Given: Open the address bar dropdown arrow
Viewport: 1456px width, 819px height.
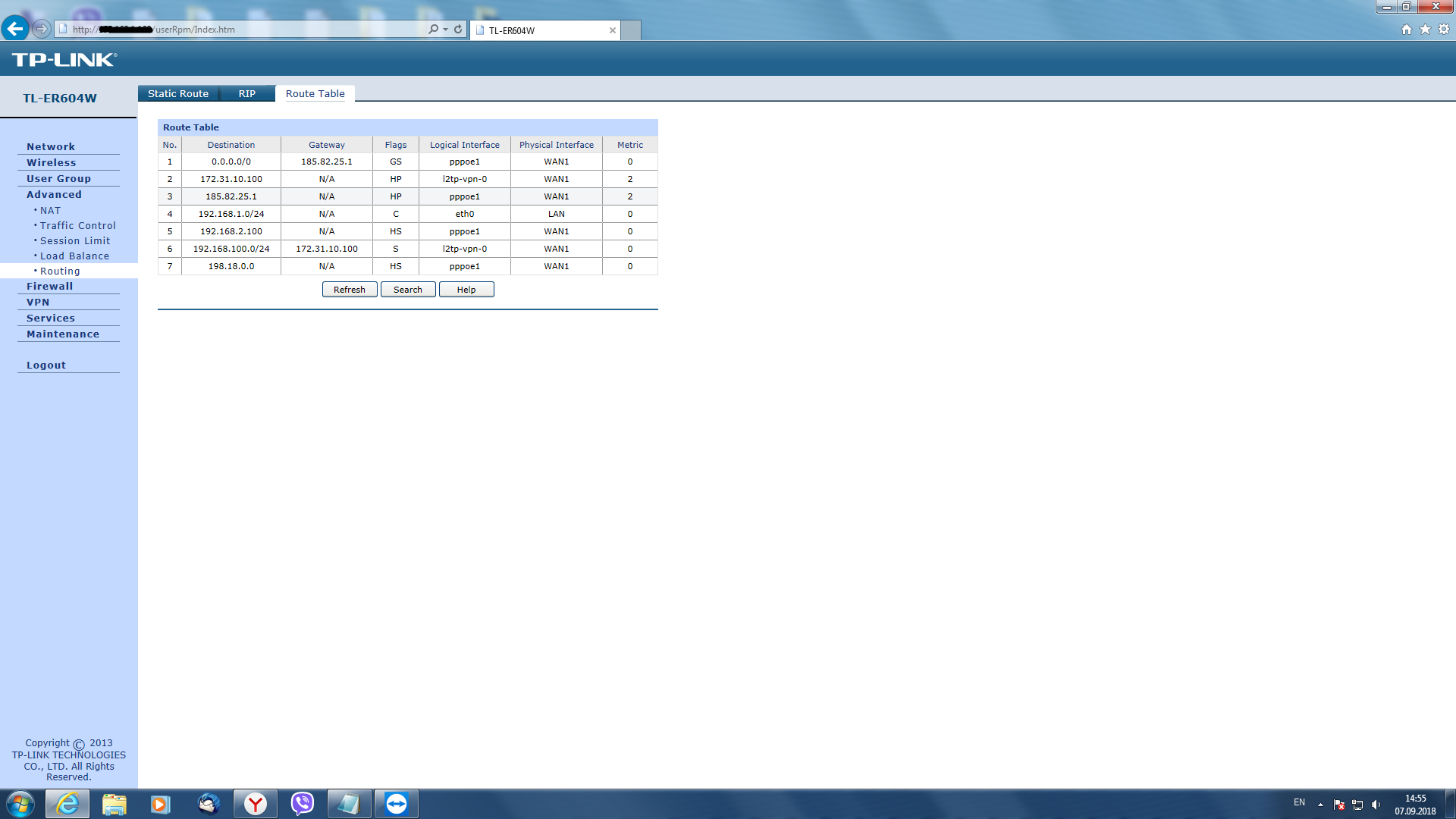Looking at the screenshot, I should click(x=445, y=29).
